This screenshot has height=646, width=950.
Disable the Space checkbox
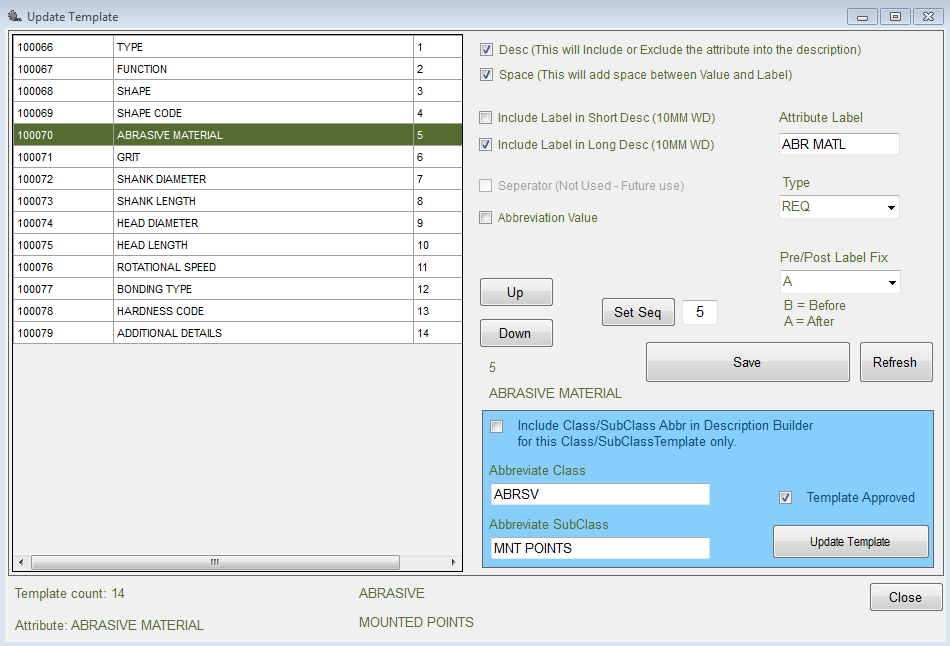click(486, 74)
